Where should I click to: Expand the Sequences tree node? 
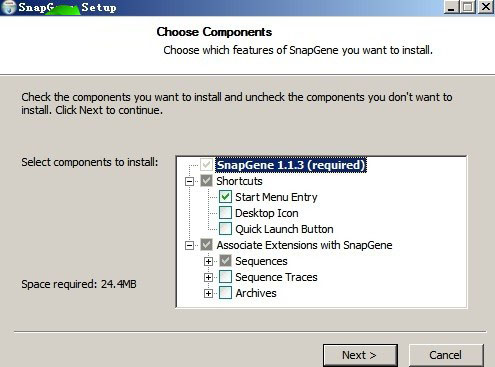(208, 261)
